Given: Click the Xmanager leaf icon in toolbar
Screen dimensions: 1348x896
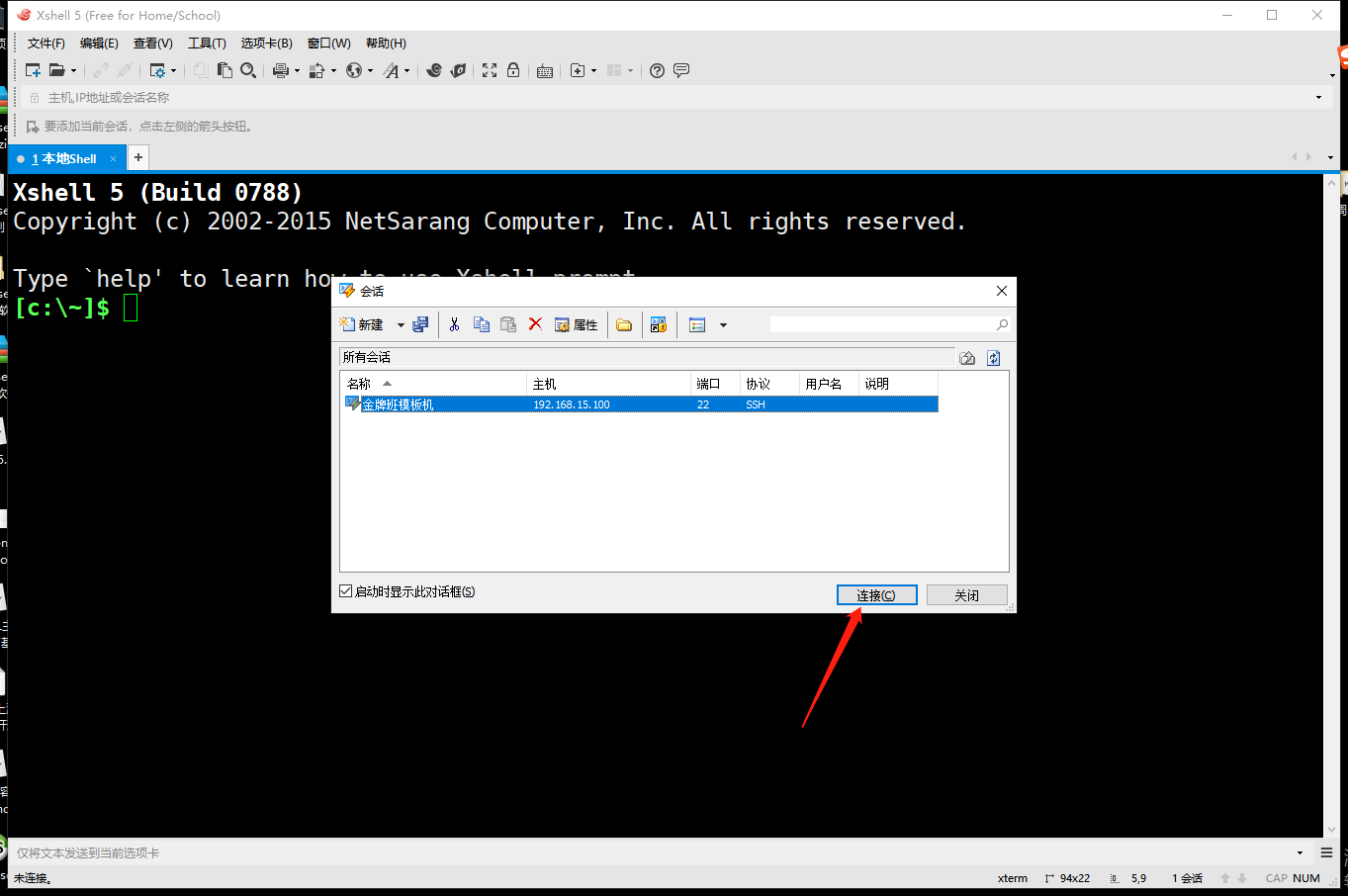Looking at the screenshot, I should click(458, 70).
